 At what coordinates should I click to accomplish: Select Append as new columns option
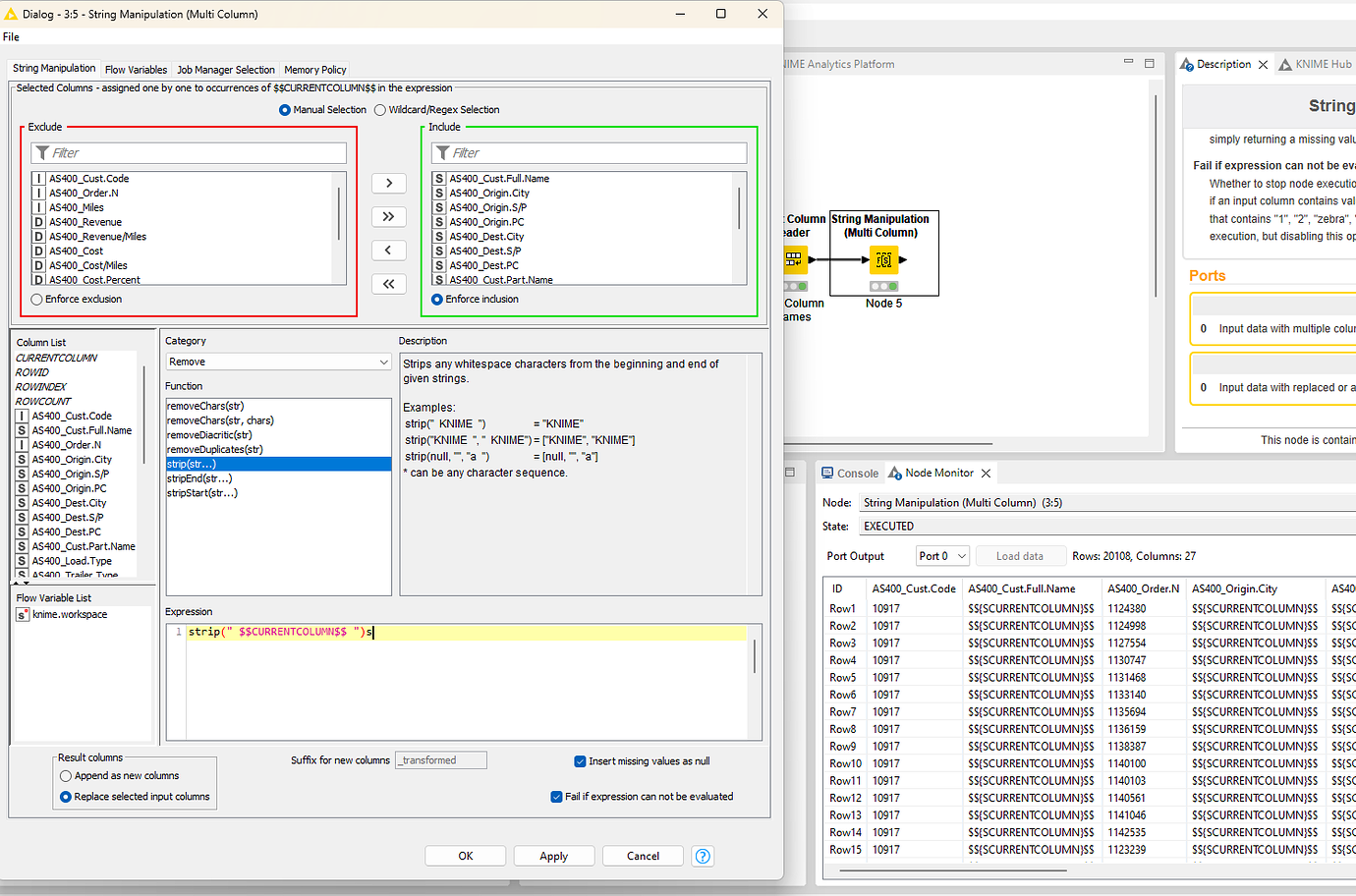click(66, 776)
